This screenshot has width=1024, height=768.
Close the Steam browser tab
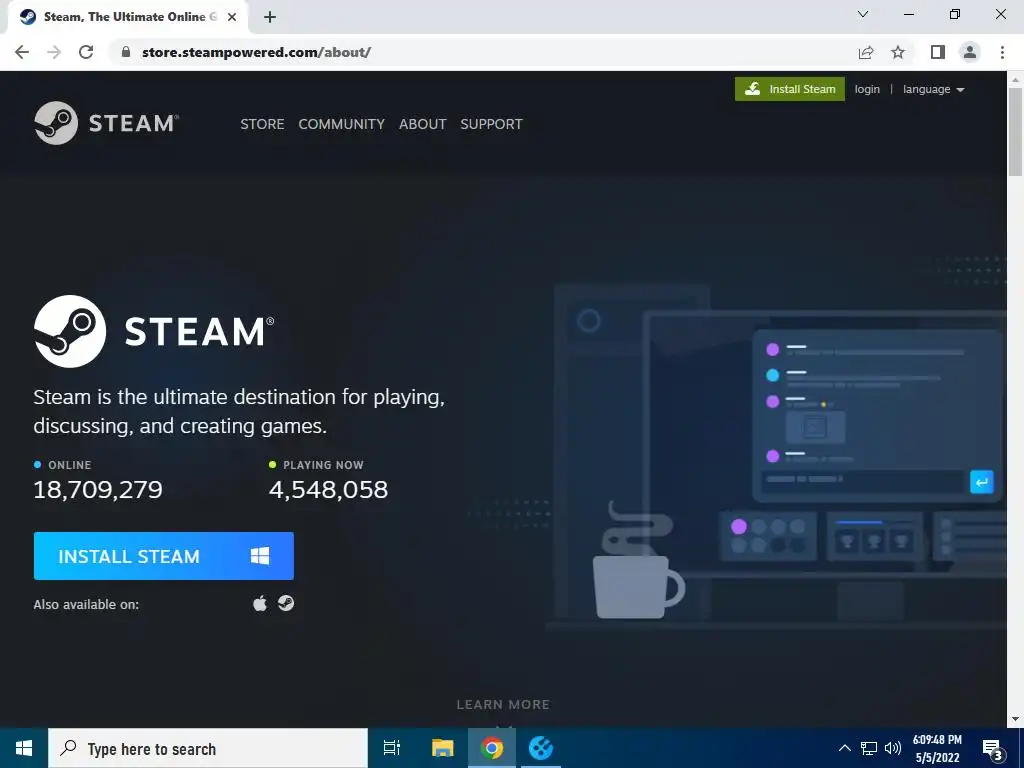tap(232, 17)
